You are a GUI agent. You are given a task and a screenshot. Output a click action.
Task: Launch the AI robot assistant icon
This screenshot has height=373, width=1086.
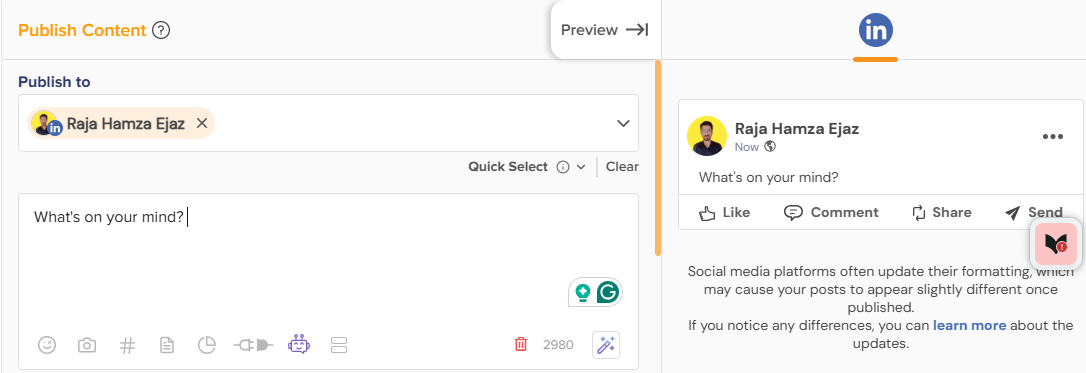click(299, 344)
